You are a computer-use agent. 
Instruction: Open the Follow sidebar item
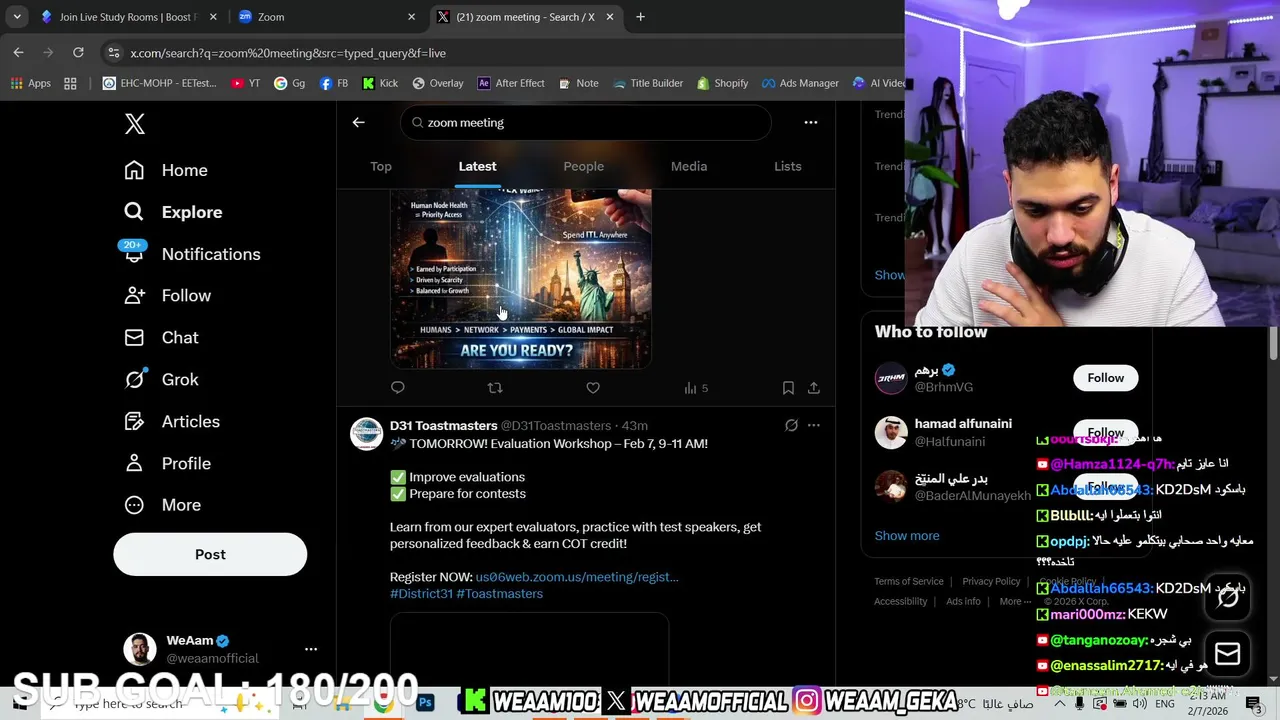tap(167, 296)
